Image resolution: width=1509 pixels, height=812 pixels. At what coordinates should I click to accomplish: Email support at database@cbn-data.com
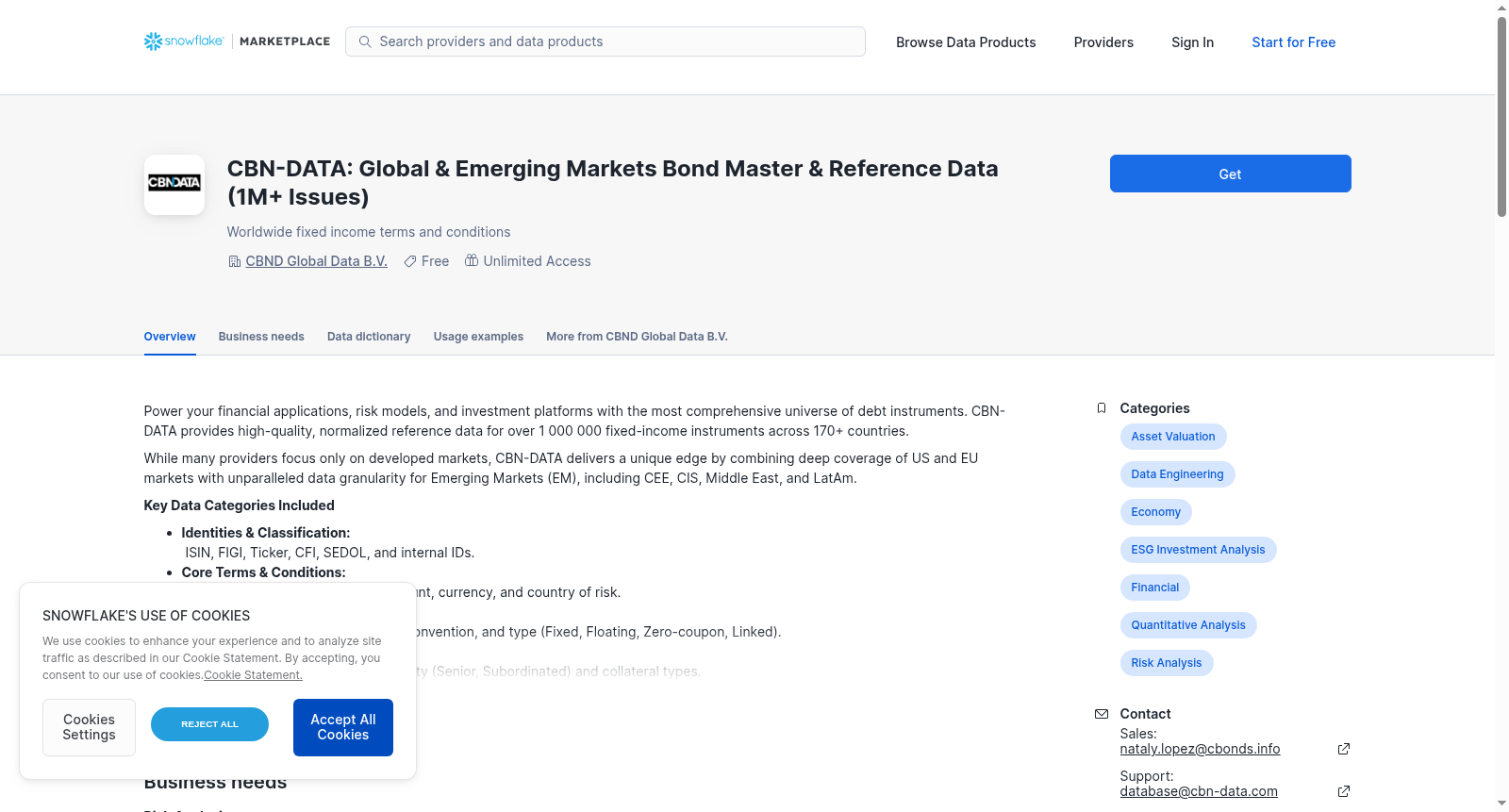(1199, 791)
